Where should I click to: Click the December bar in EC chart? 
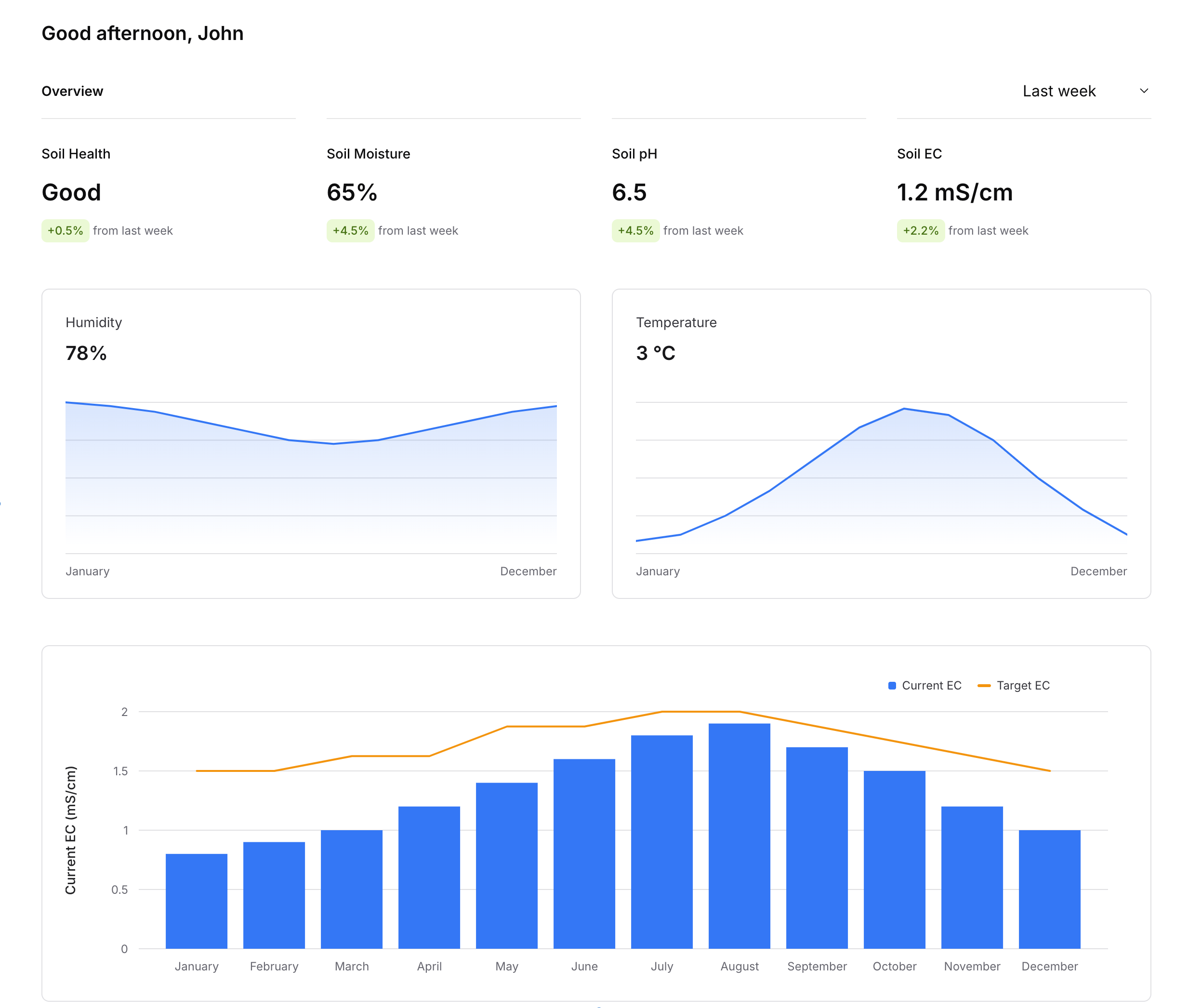click(x=1049, y=889)
